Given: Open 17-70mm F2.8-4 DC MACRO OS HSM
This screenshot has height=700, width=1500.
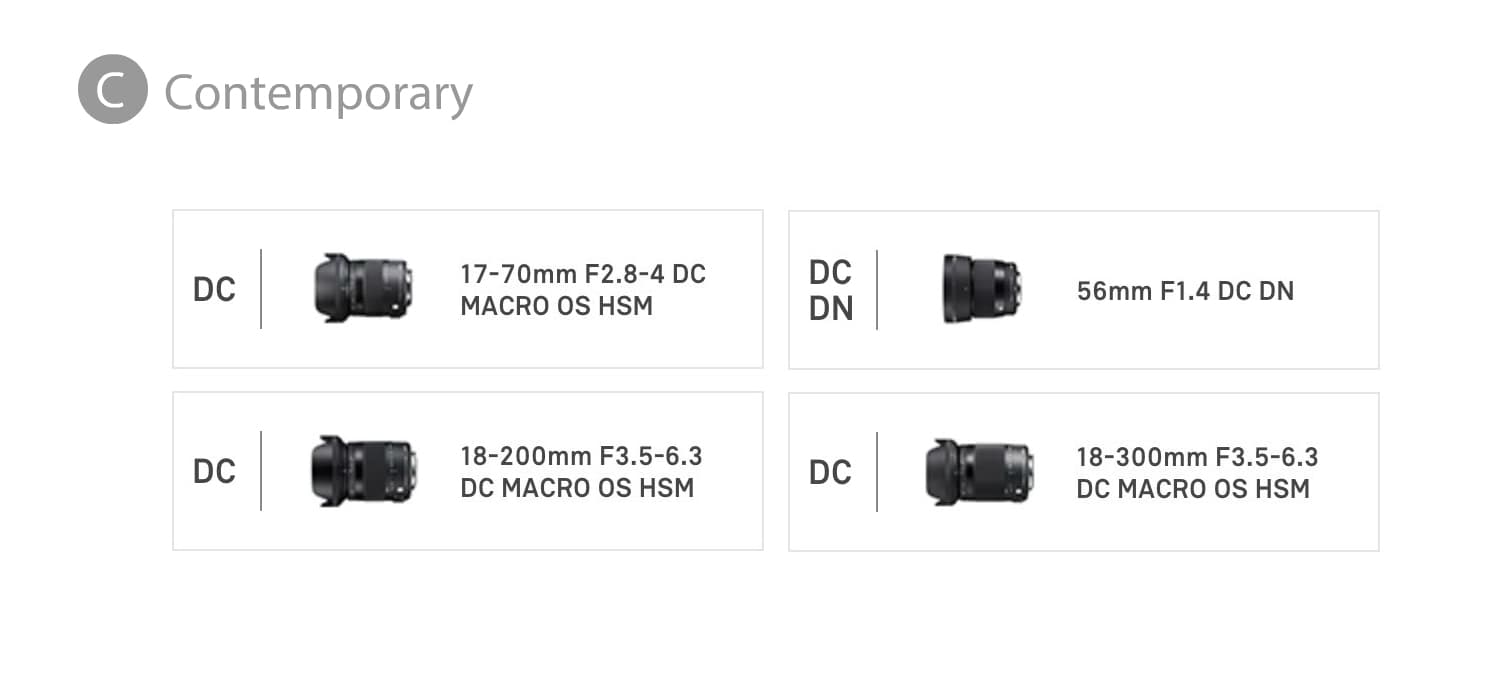Looking at the screenshot, I should point(583,290).
